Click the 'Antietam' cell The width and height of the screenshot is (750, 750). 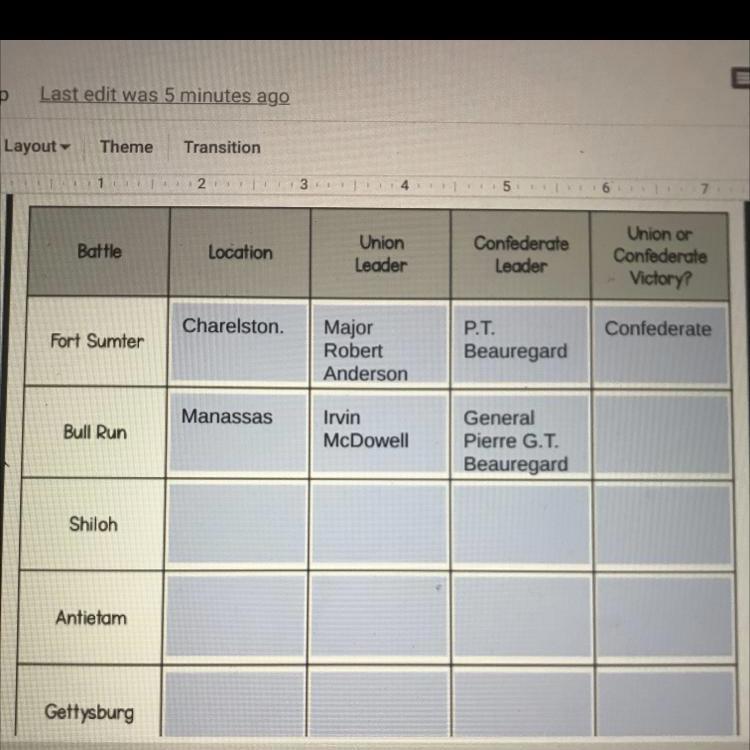click(91, 618)
